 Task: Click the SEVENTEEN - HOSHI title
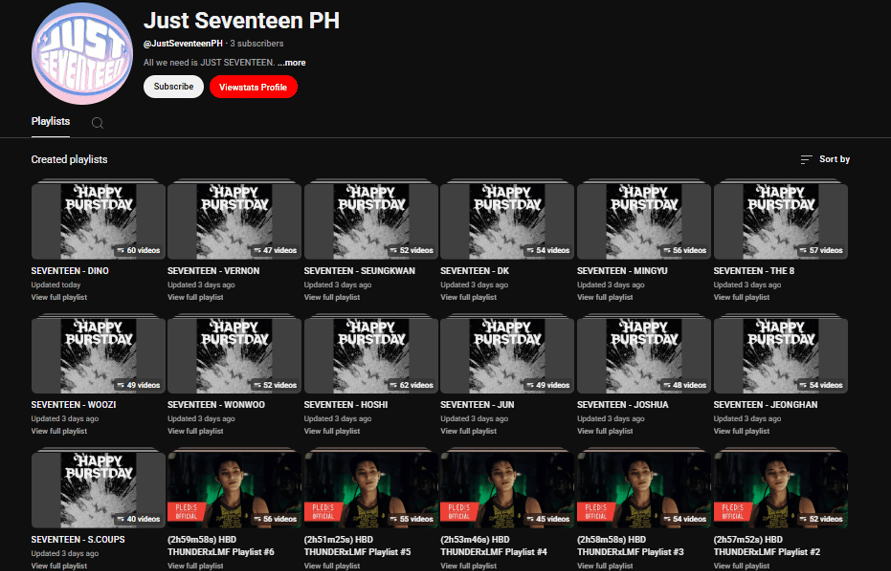346,405
